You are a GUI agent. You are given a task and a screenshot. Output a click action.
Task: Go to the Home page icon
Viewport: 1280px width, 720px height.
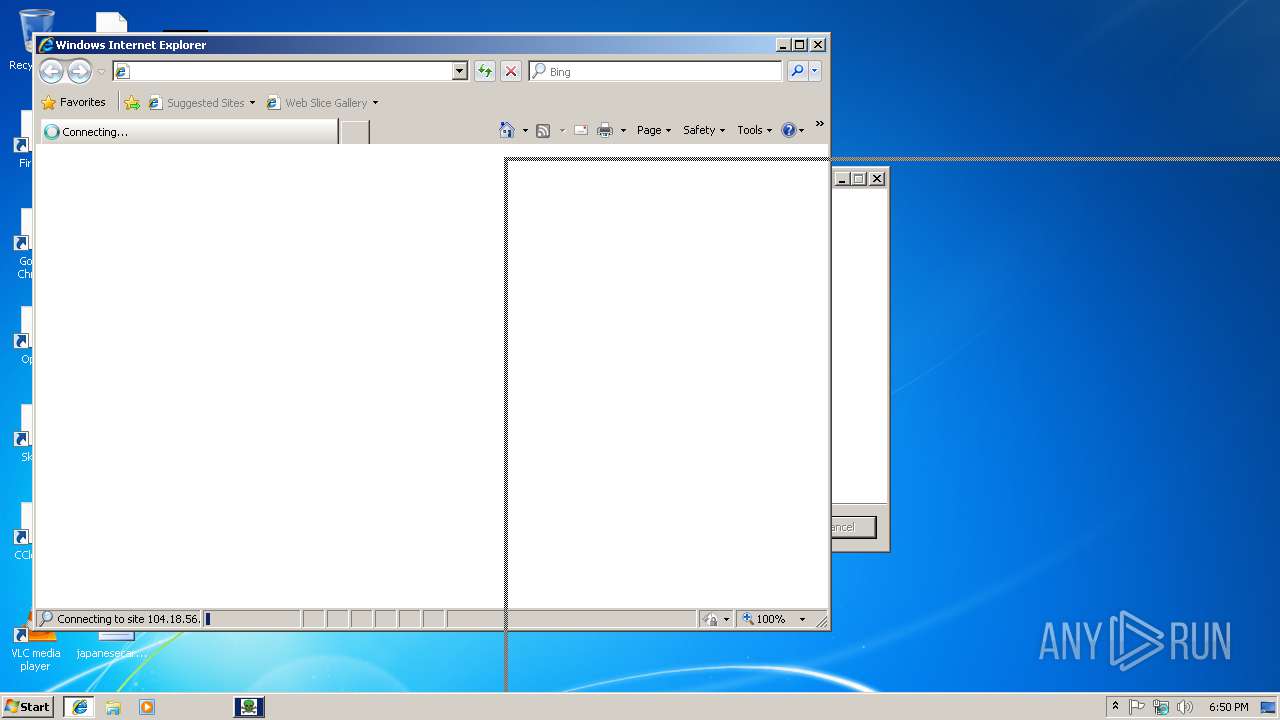tap(507, 130)
